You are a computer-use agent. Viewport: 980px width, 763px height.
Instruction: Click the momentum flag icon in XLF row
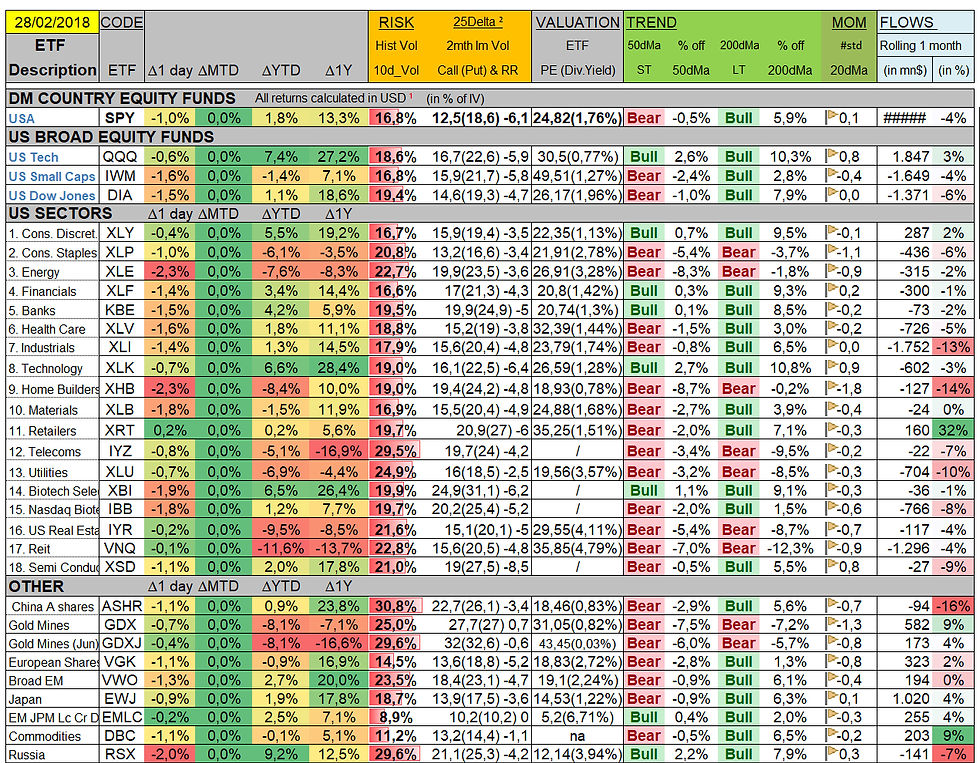831,289
